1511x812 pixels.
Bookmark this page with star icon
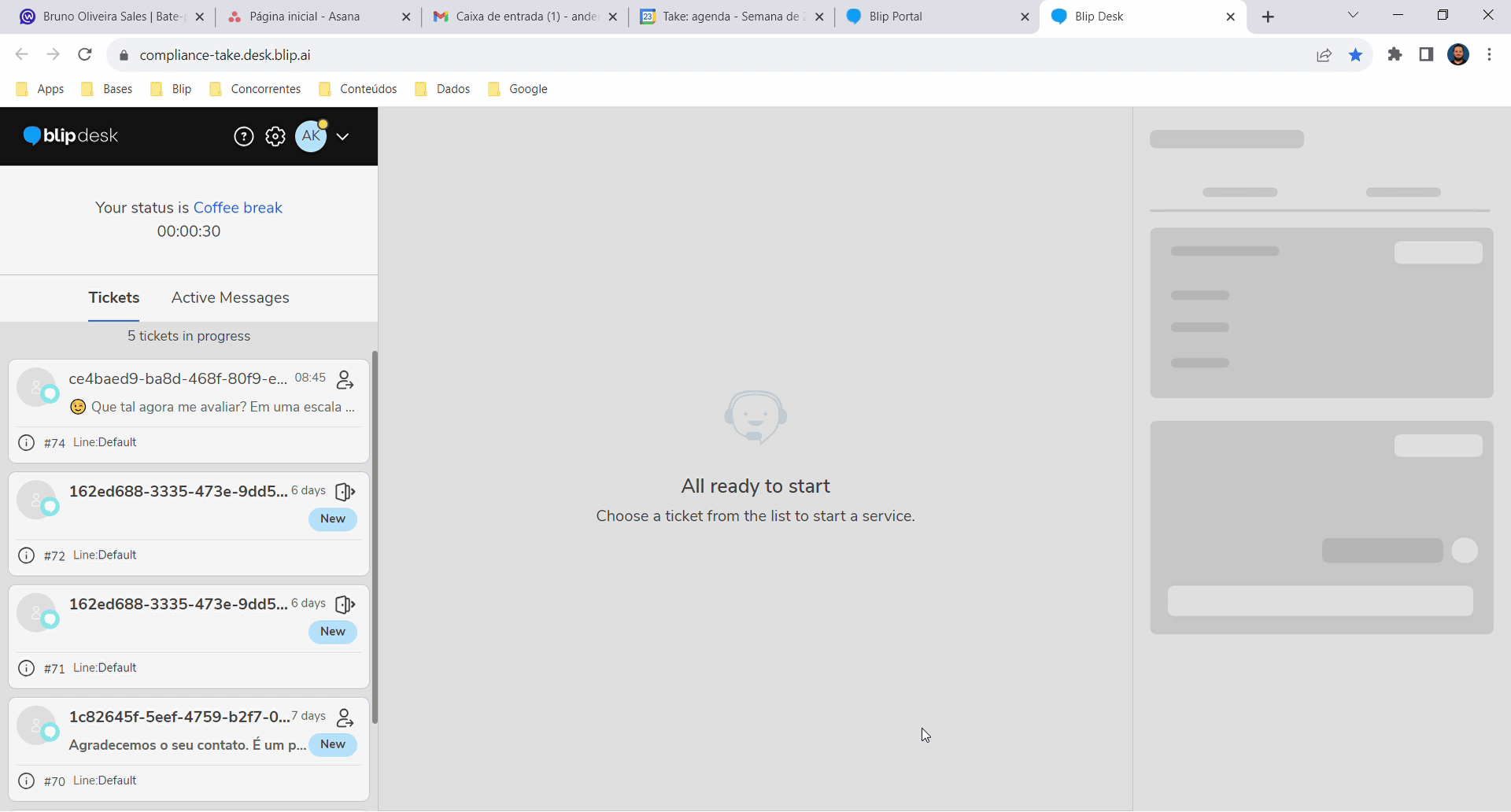[x=1355, y=55]
